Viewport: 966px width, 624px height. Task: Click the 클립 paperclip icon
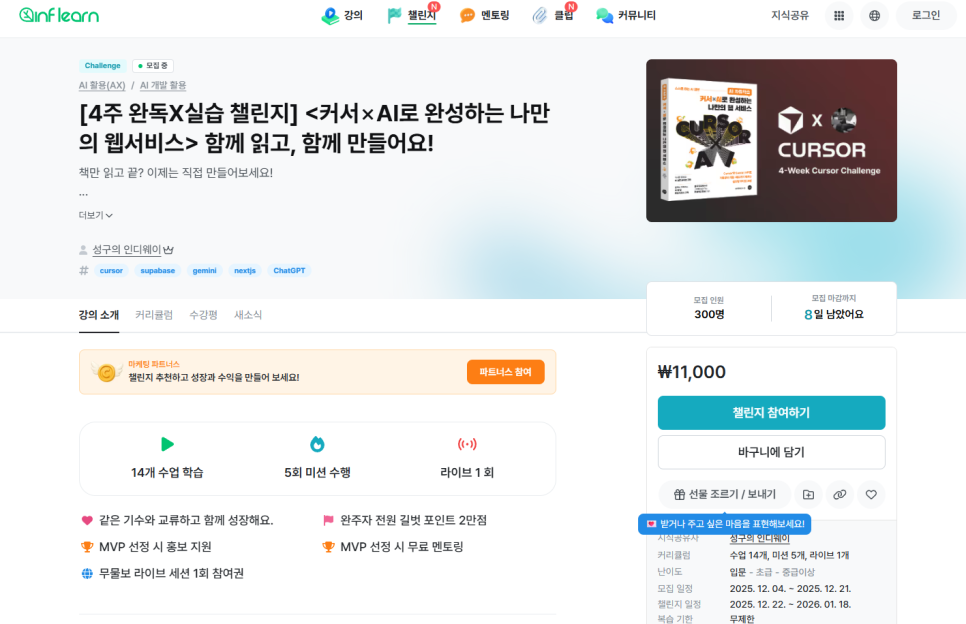tap(540, 15)
